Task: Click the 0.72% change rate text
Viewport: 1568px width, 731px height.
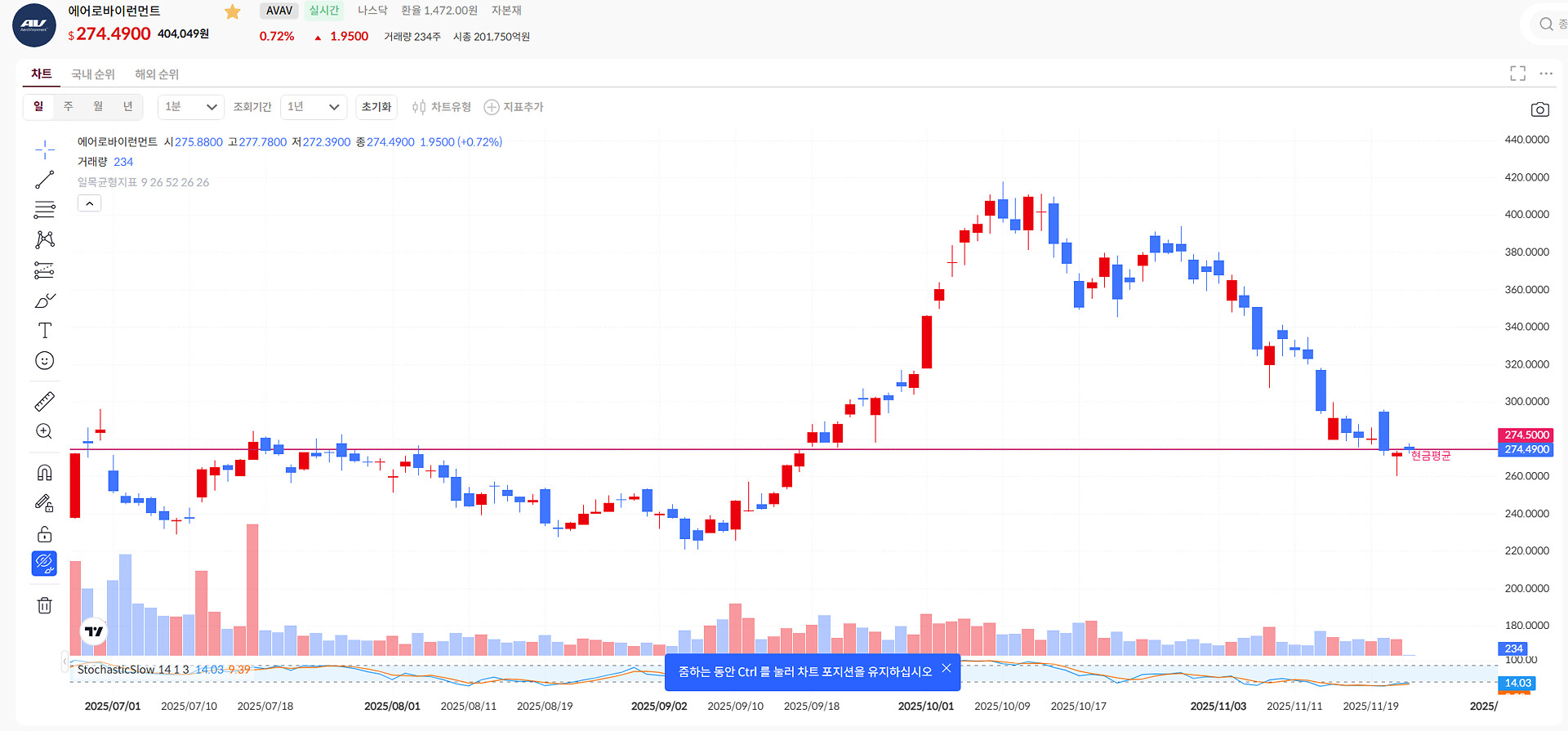Action: pyautogui.click(x=277, y=37)
